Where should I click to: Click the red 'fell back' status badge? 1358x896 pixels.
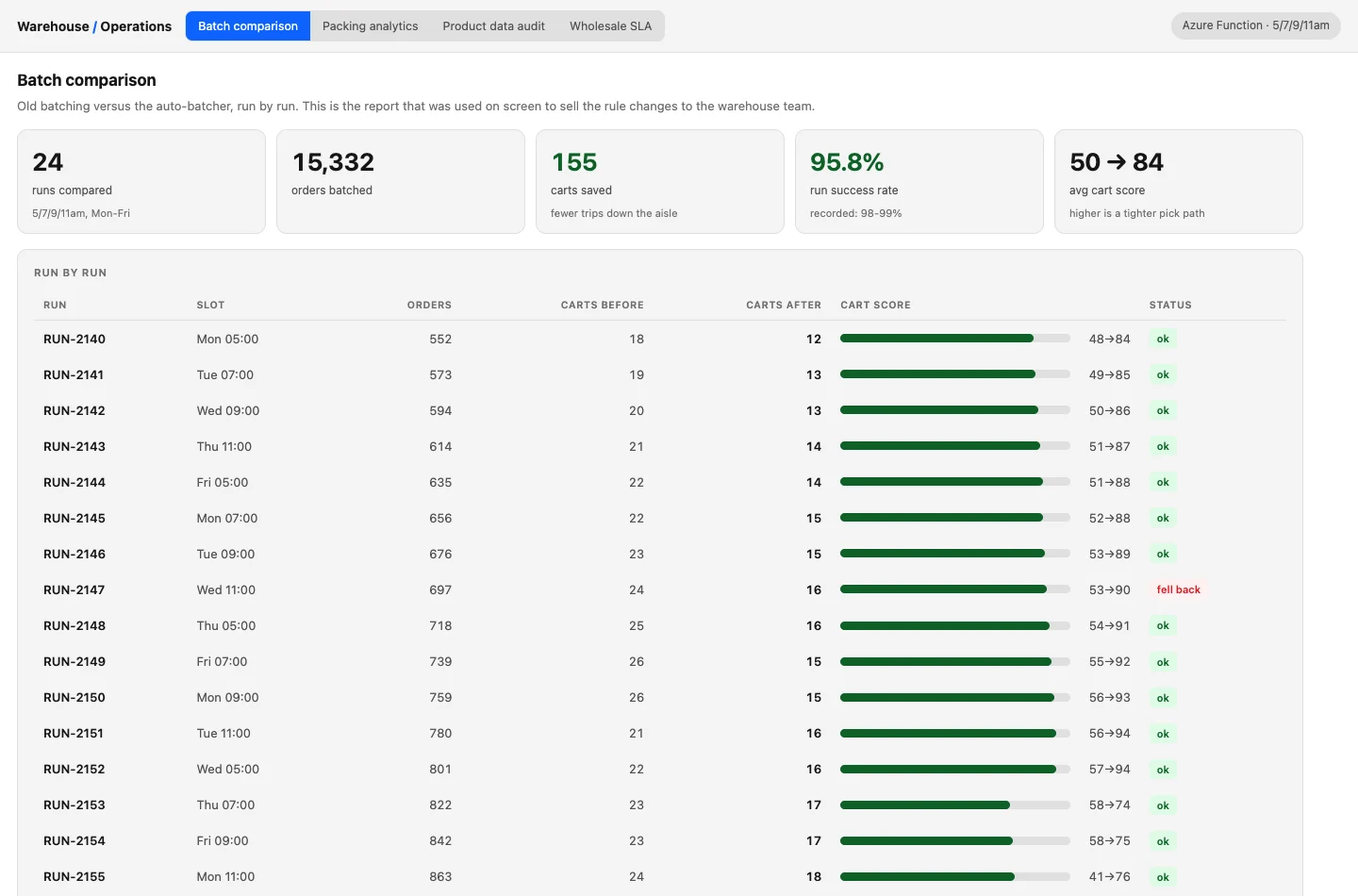coord(1179,589)
